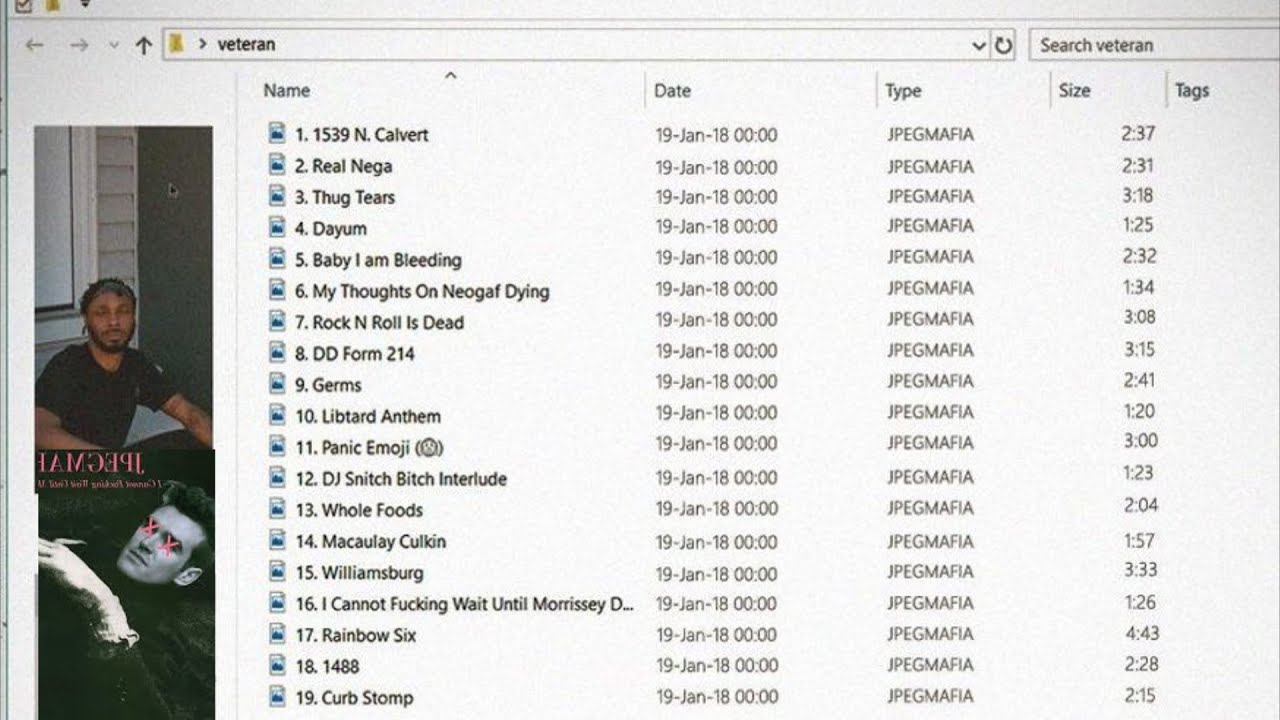The image size is (1280, 720).
Task: Select file name 15. Williamsburg
Action: pyautogui.click(x=359, y=573)
